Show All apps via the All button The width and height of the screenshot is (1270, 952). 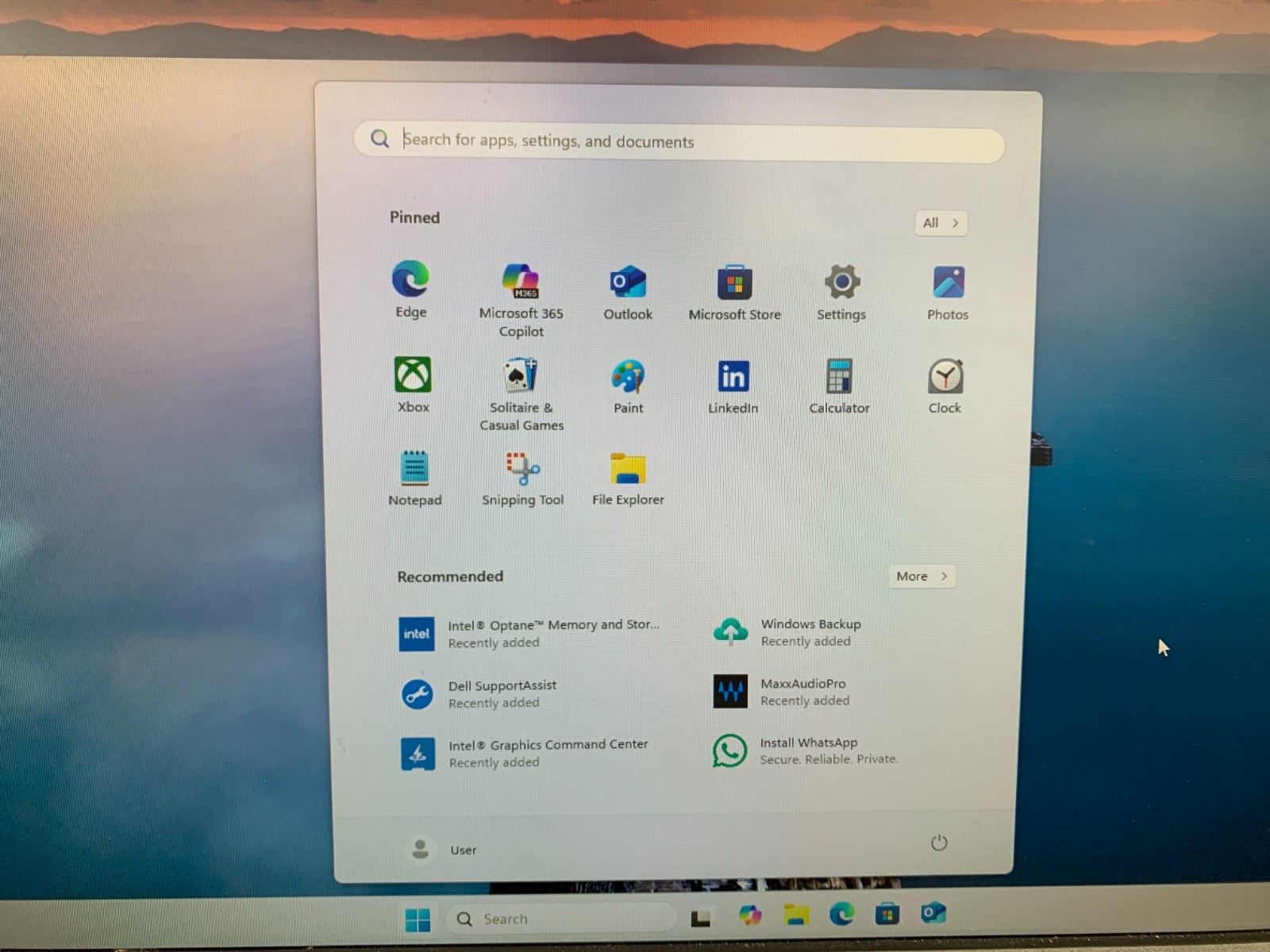coord(941,223)
